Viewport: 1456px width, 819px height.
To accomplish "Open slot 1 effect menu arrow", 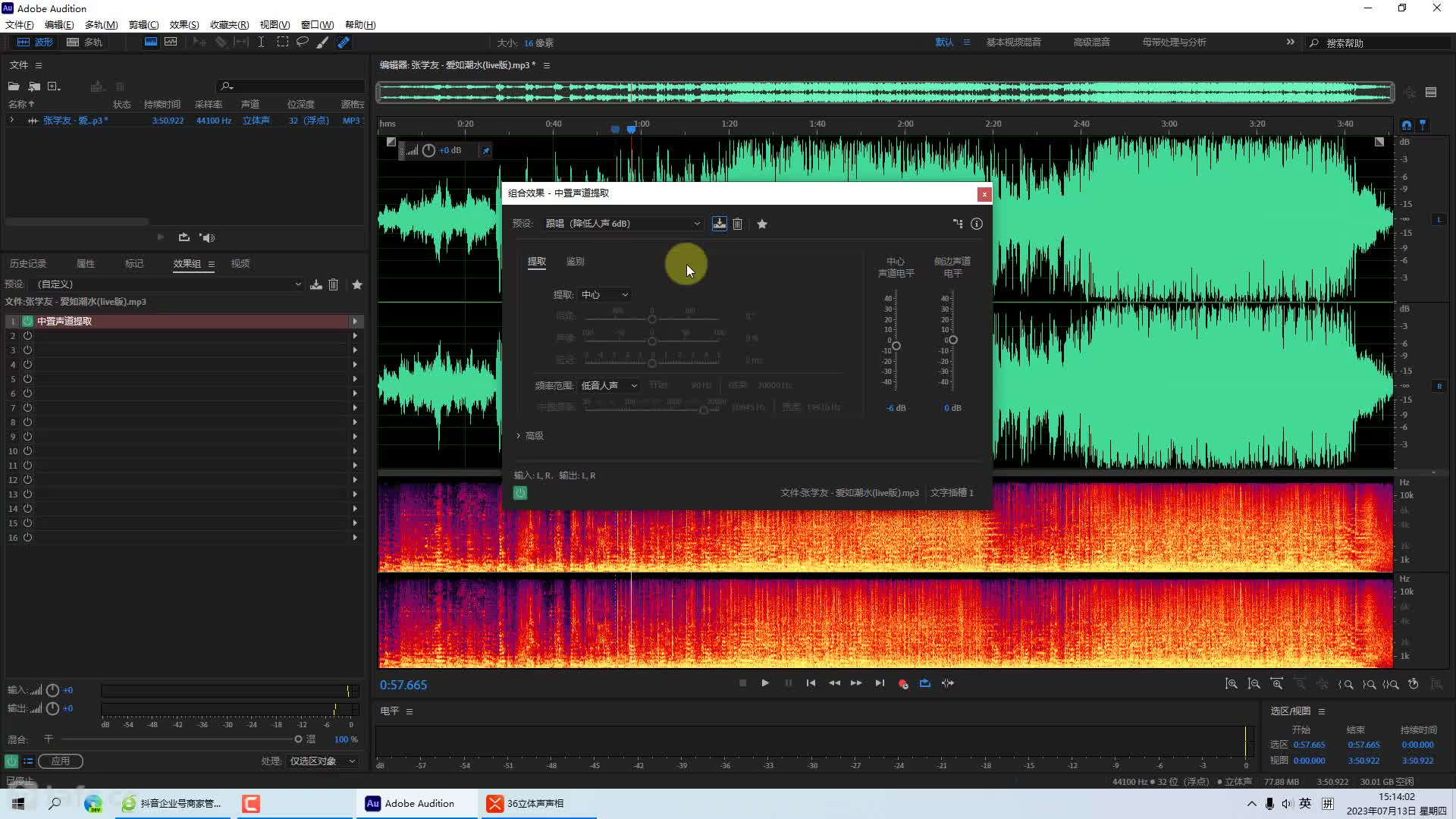I will click(x=355, y=322).
